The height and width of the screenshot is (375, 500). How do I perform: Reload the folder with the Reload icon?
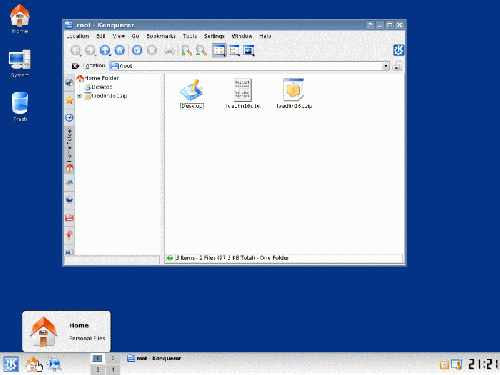pyautogui.click(x=137, y=51)
